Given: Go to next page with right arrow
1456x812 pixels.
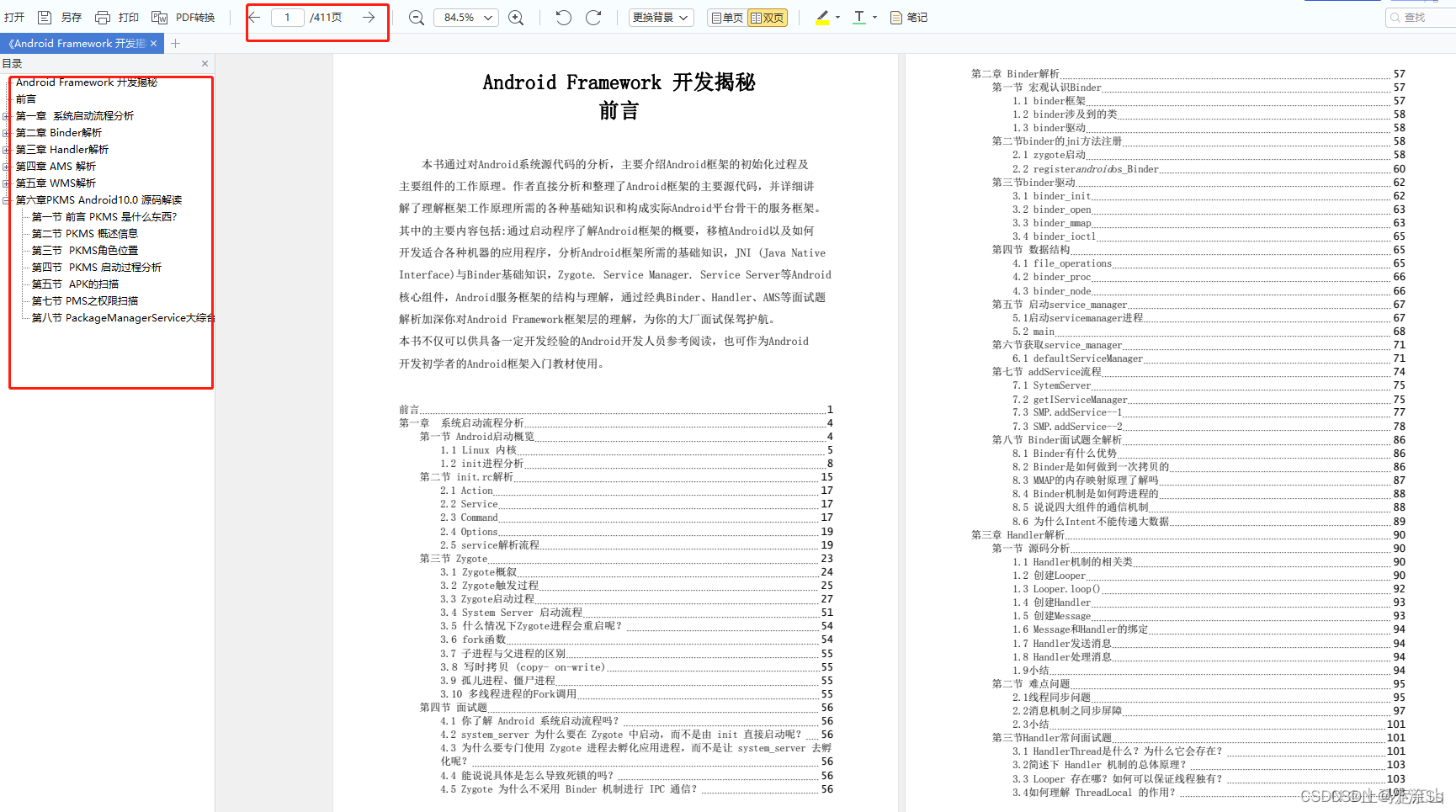Looking at the screenshot, I should pos(368,17).
